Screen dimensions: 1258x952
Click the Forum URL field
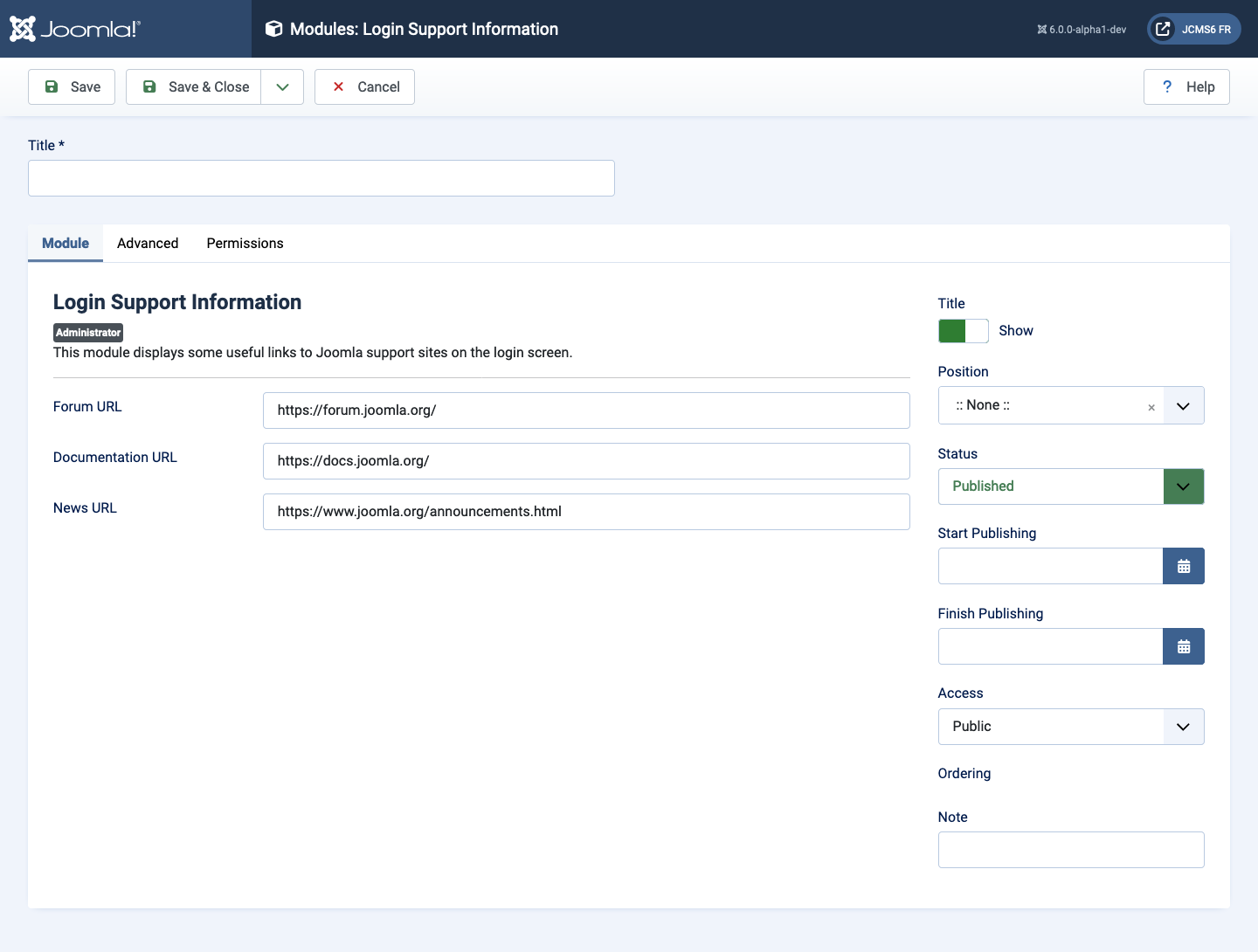[586, 410]
